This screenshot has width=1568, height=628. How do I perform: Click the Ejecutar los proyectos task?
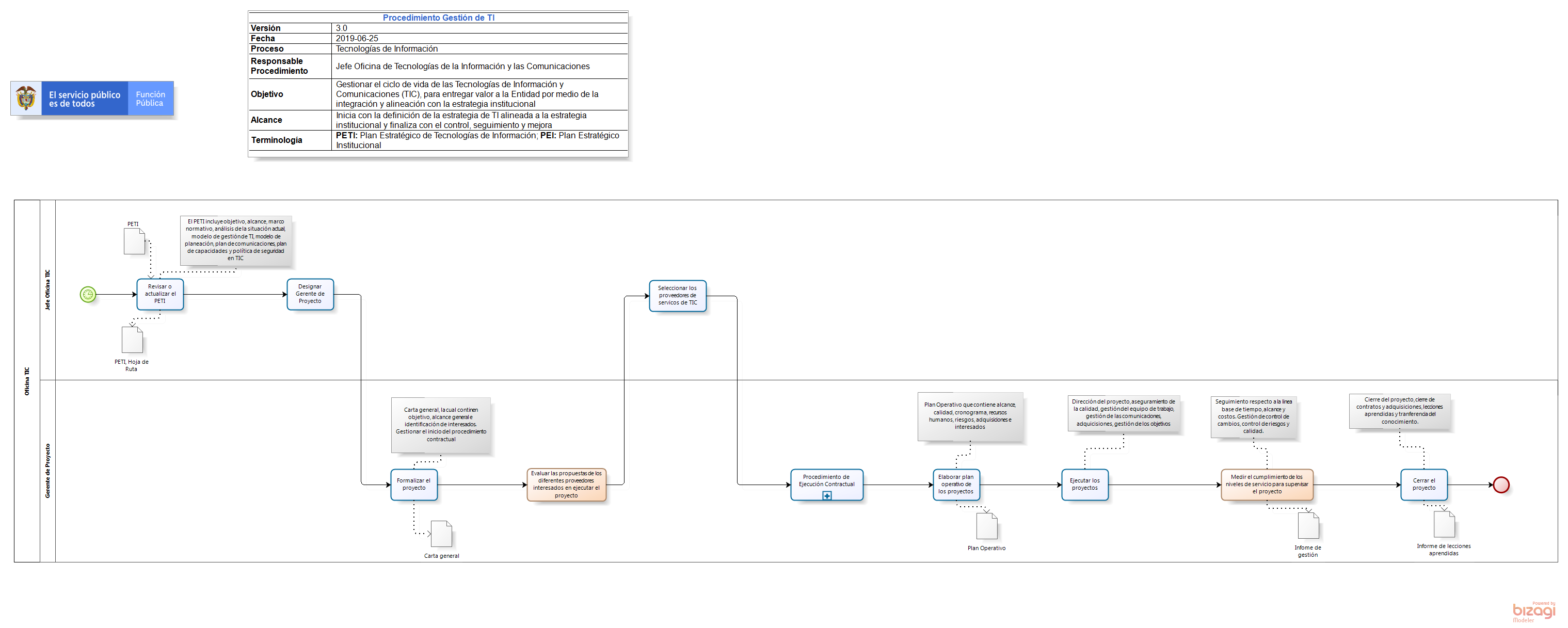[1085, 485]
